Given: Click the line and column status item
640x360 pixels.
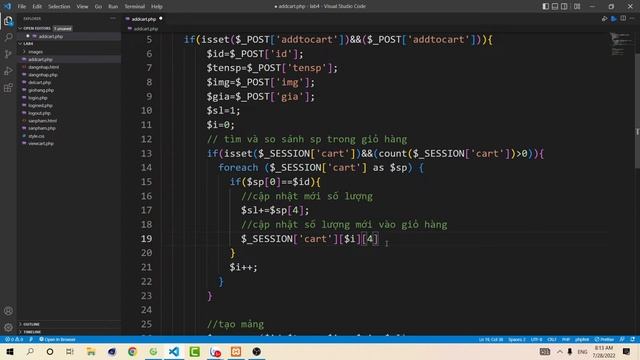Looking at the screenshot, I should pos(491,339).
